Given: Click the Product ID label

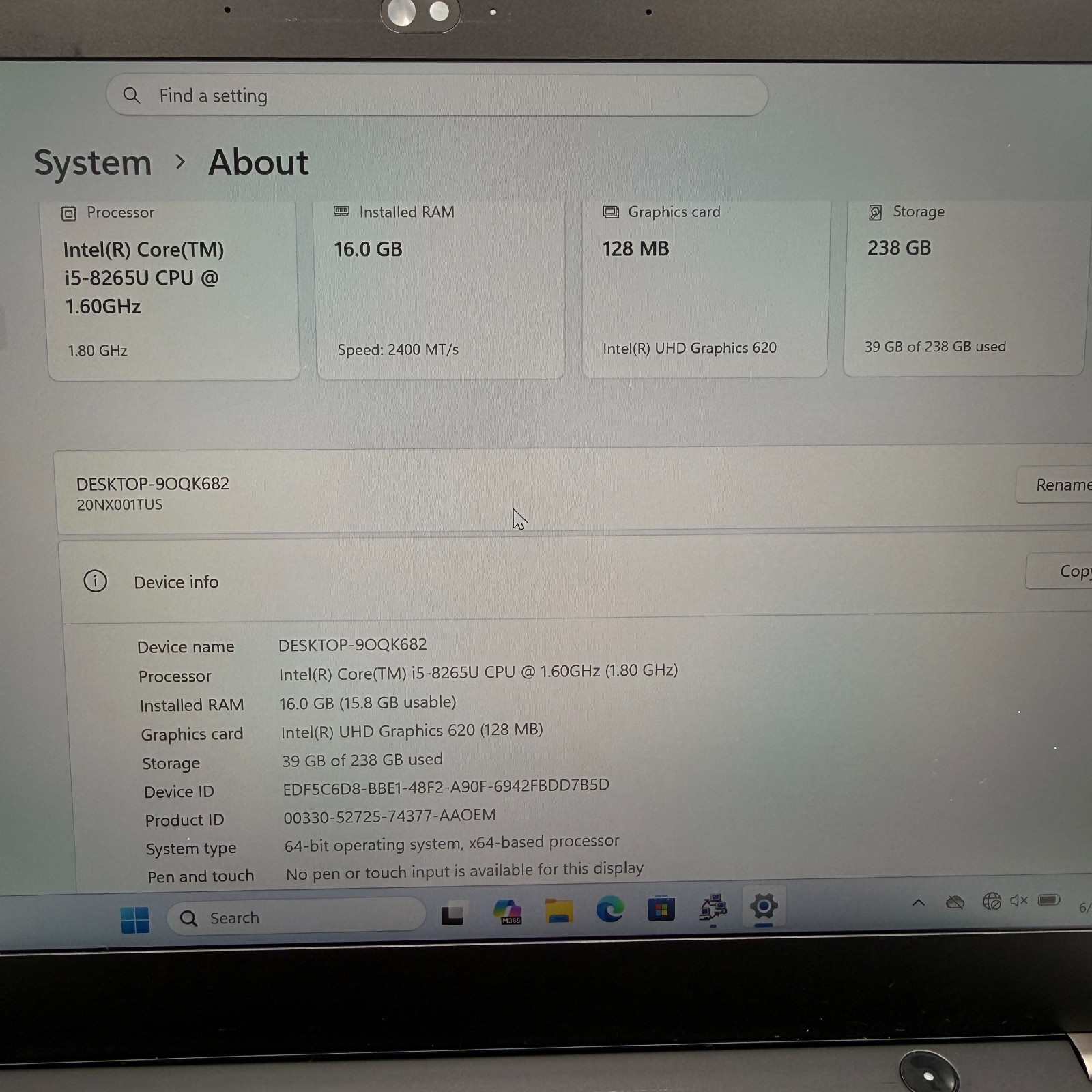Looking at the screenshot, I should (x=184, y=820).
